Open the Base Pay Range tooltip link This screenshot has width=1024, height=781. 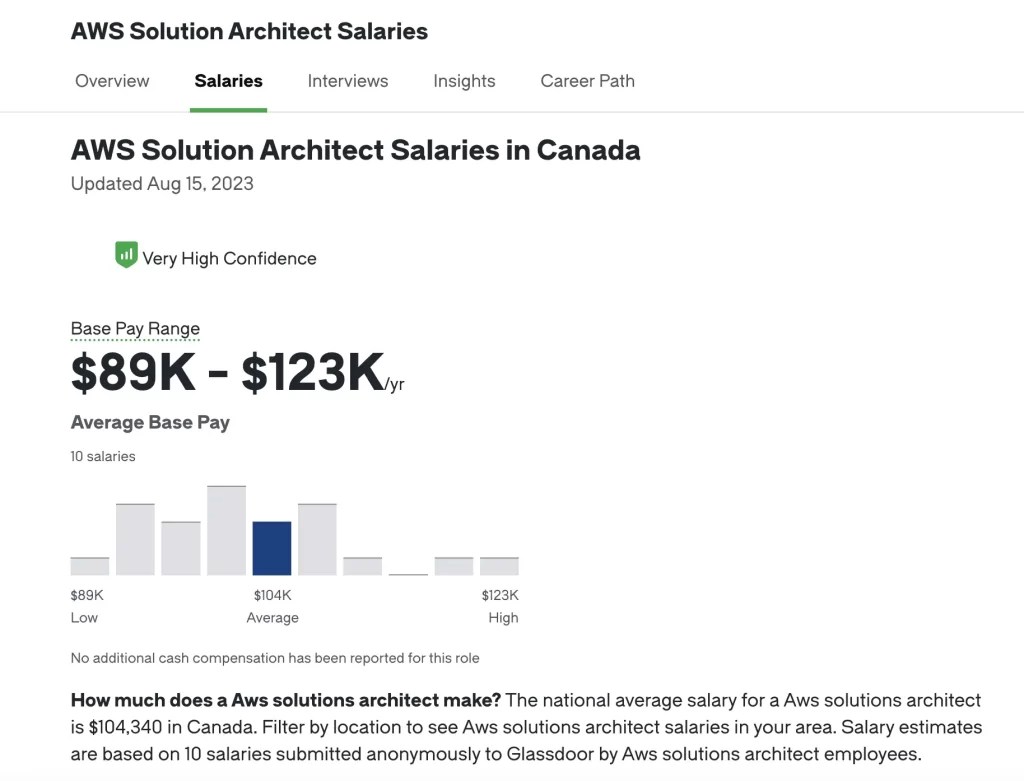click(135, 328)
